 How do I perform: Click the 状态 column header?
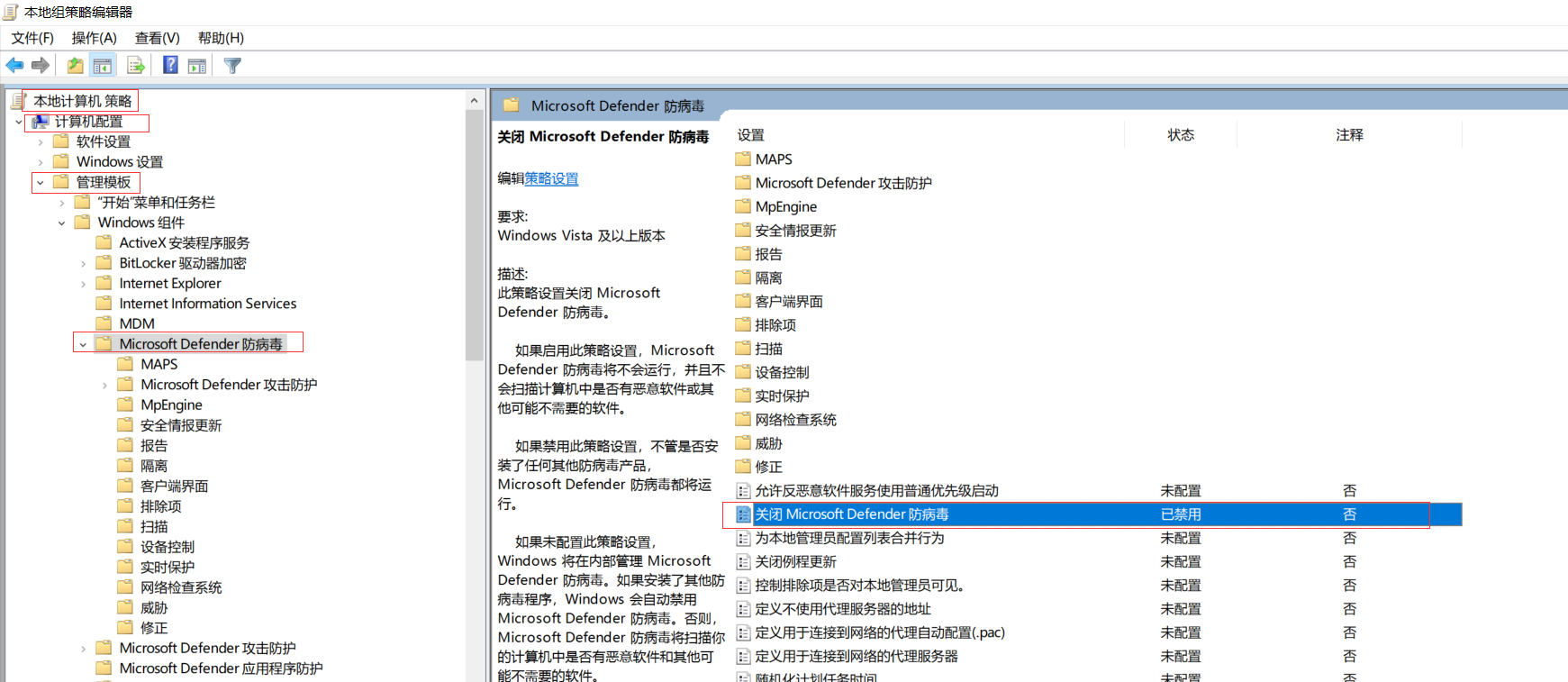pos(1181,135)
